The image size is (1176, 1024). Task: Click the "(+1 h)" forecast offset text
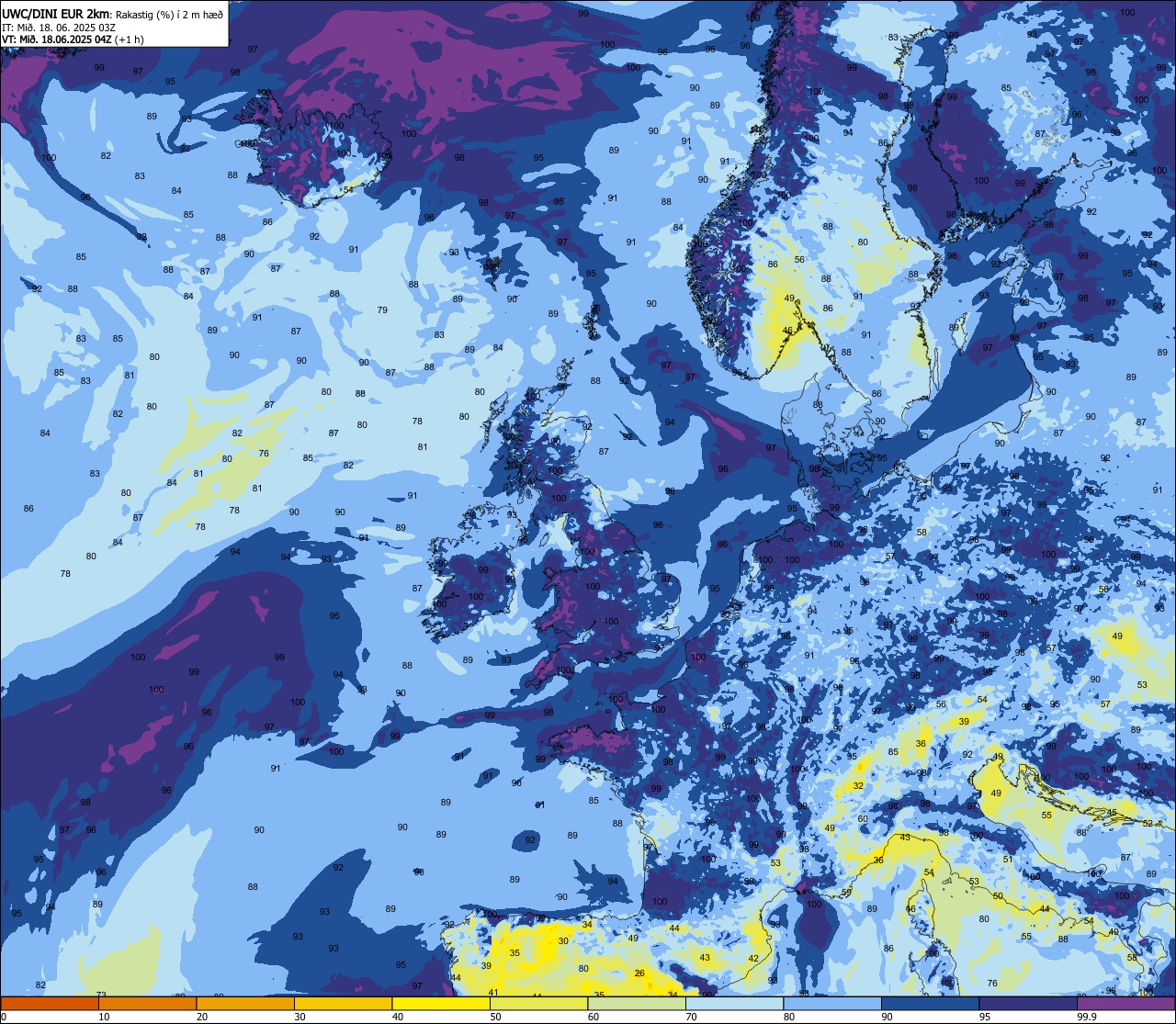point(130,39)
